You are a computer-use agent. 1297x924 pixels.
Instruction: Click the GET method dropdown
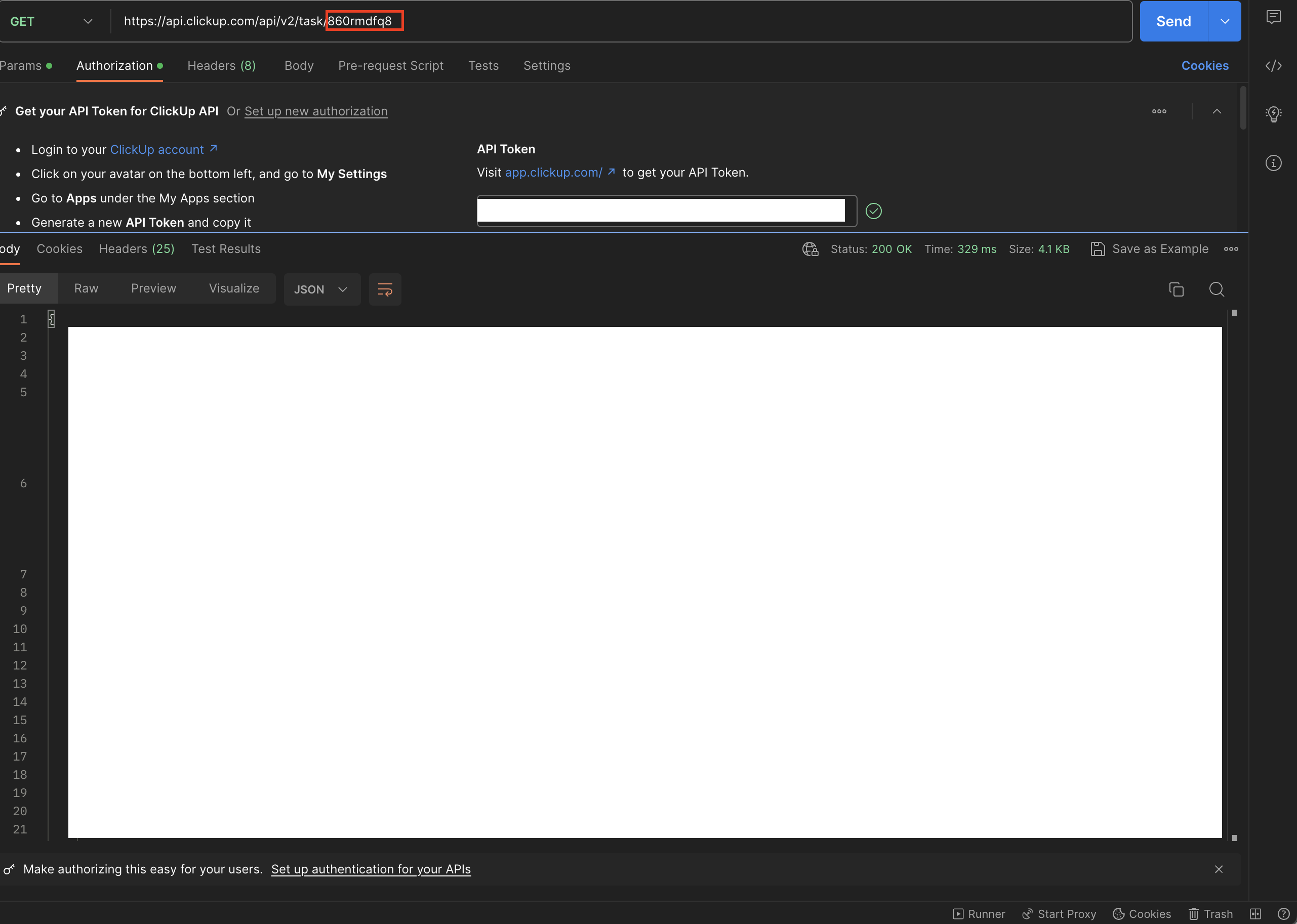pyautogui.click(x=50, y=20)
